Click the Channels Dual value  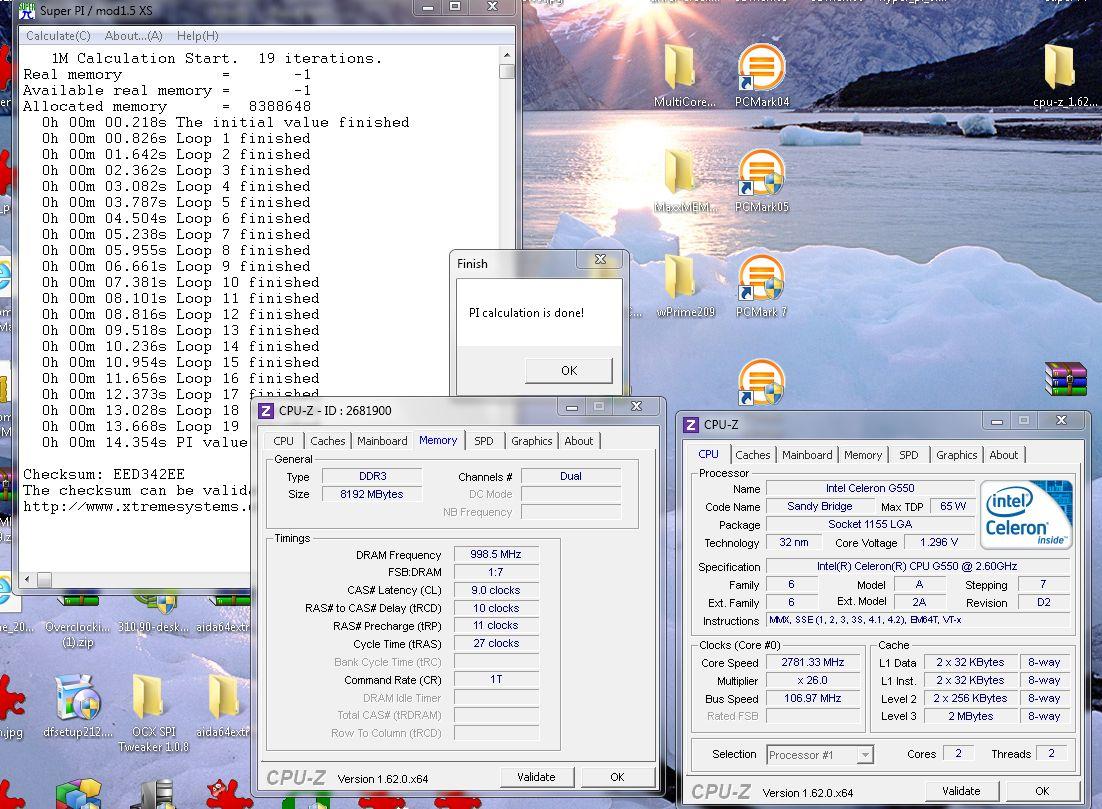(571, 476)
